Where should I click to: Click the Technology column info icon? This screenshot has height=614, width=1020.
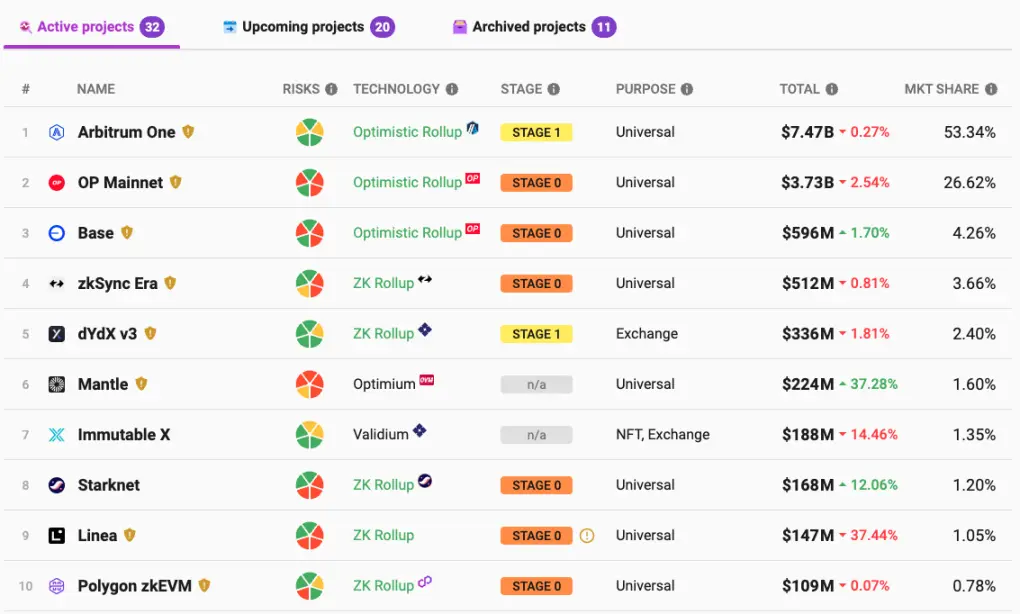(452, 89)
